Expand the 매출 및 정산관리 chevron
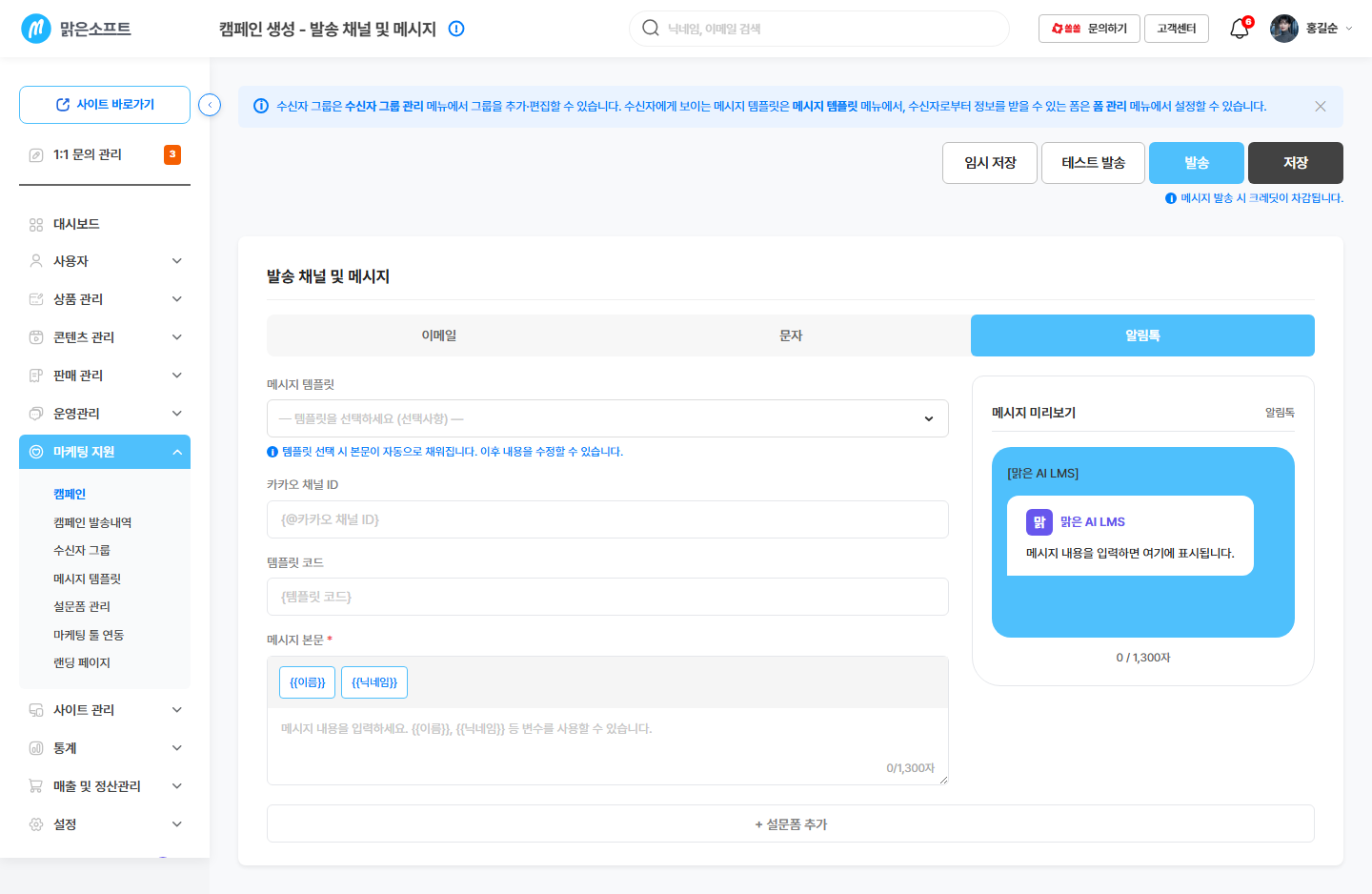1372x894 pixels. (x=177, y=786)
